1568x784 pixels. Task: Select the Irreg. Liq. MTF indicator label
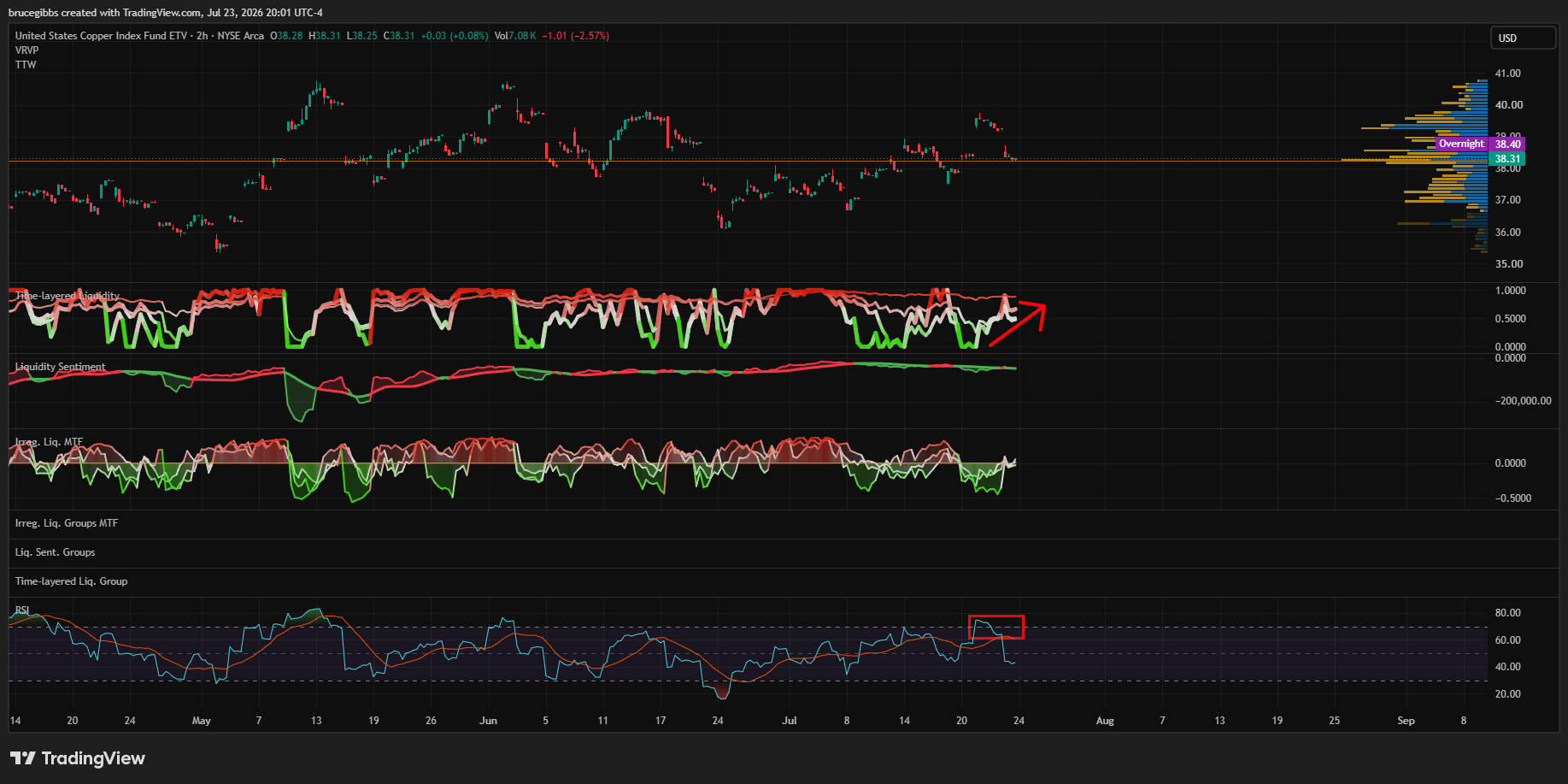[x=50, y=442]
